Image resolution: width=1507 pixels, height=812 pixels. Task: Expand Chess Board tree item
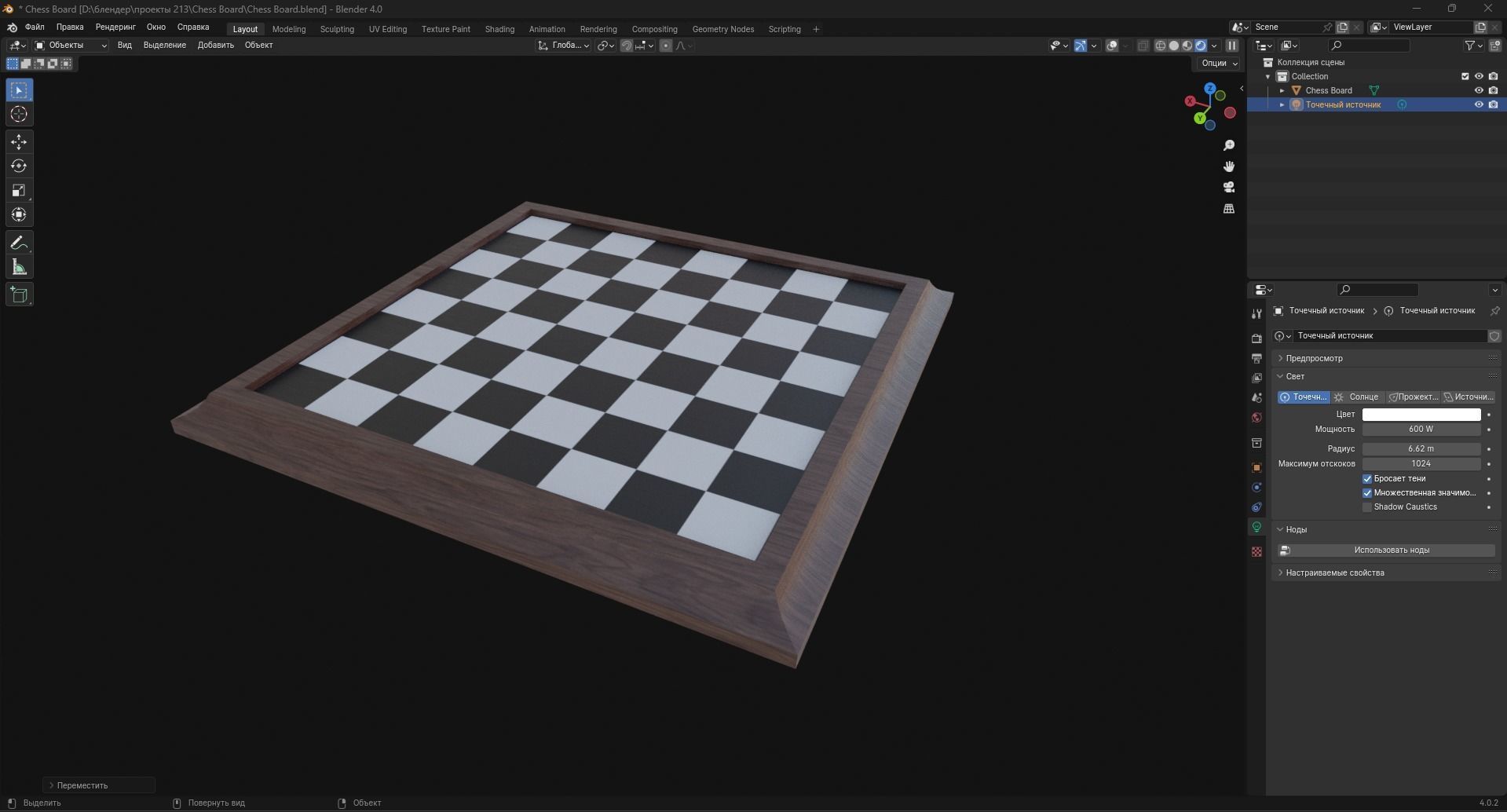click(x=1282, y=90)
